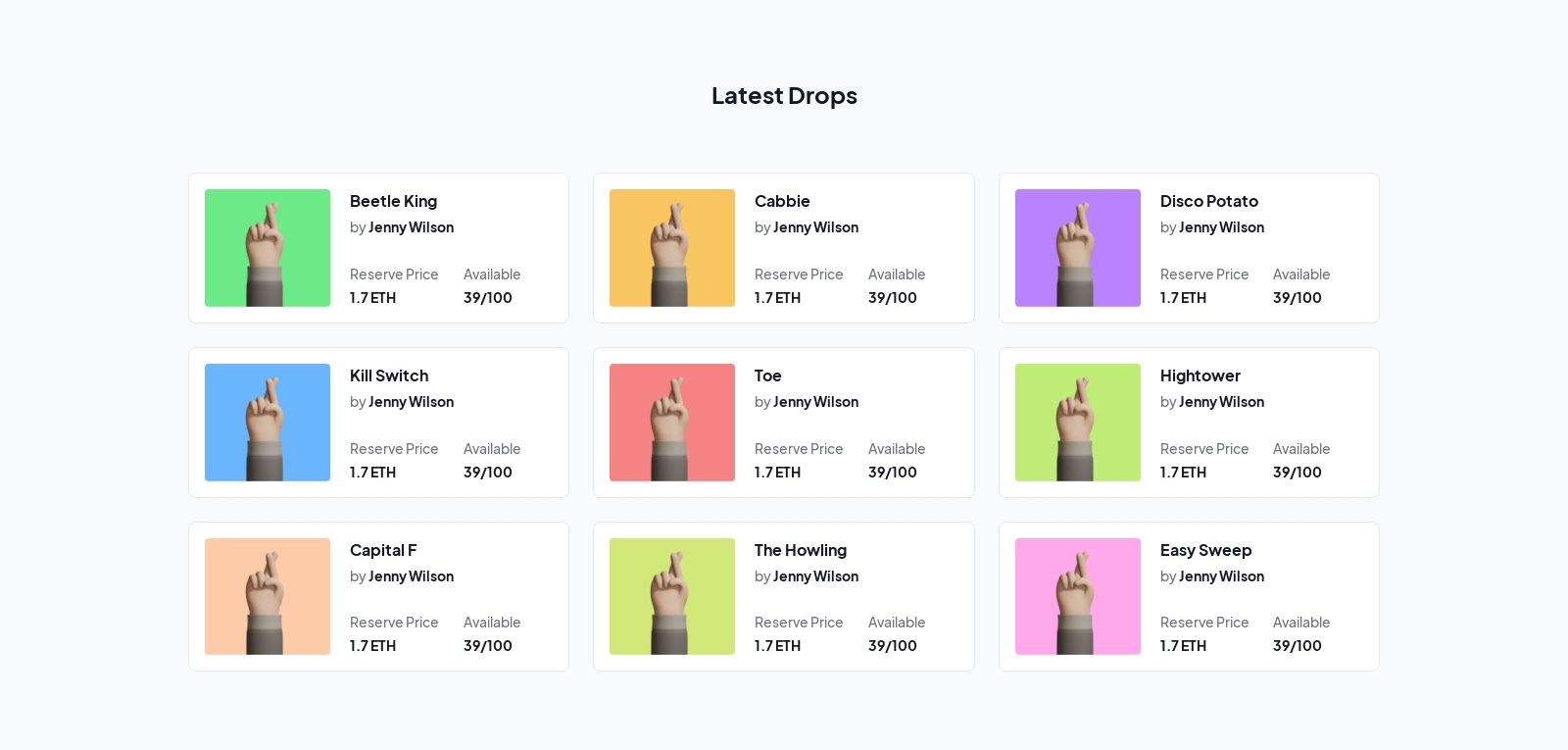Open the Cabbie orange thumbnail
The width and height of the screenshot is (1568, 750).
672,248
